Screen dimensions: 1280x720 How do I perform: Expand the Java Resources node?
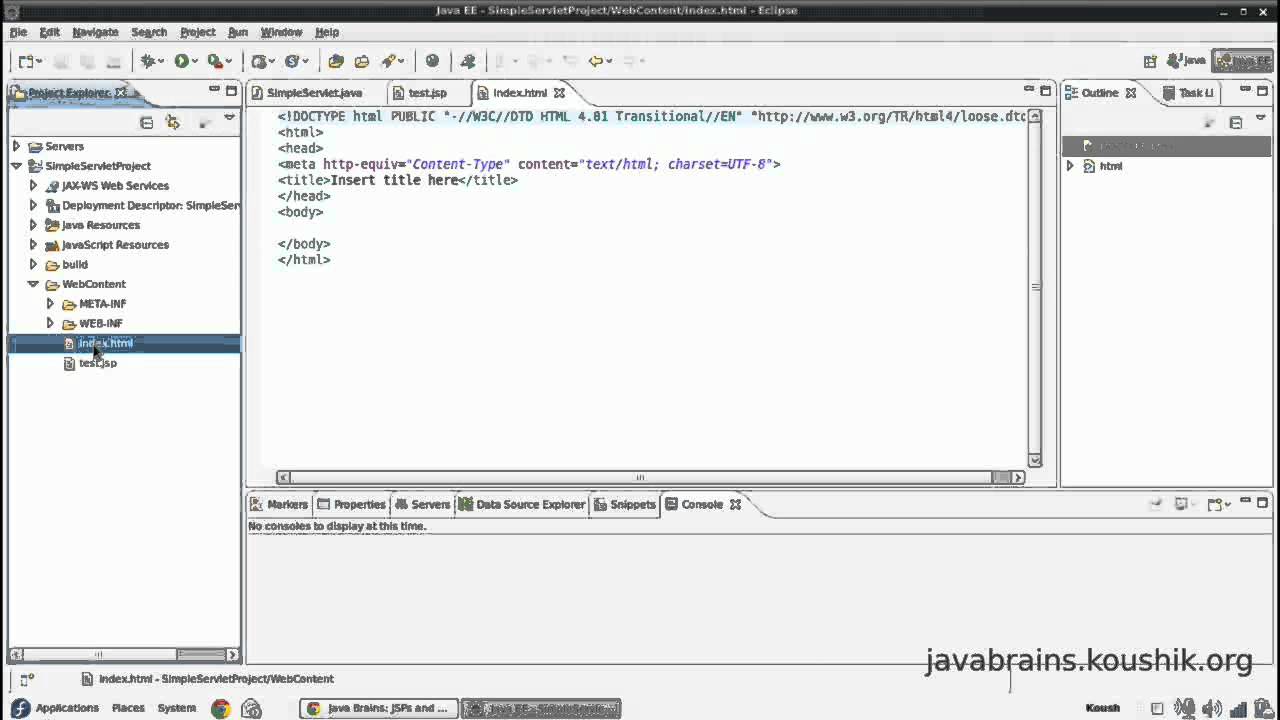point(33,225)
